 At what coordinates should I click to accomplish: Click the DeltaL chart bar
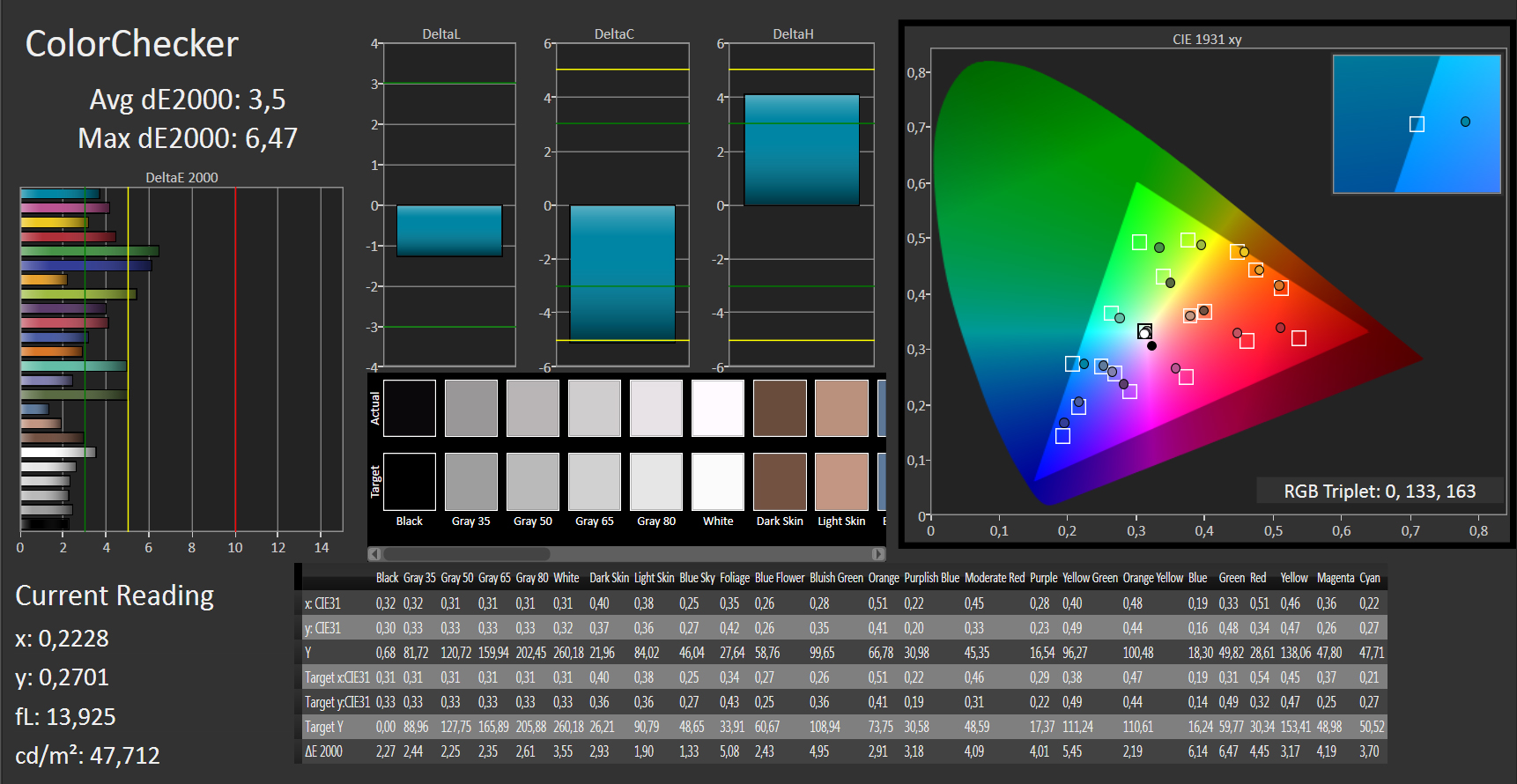pos(449,231)
